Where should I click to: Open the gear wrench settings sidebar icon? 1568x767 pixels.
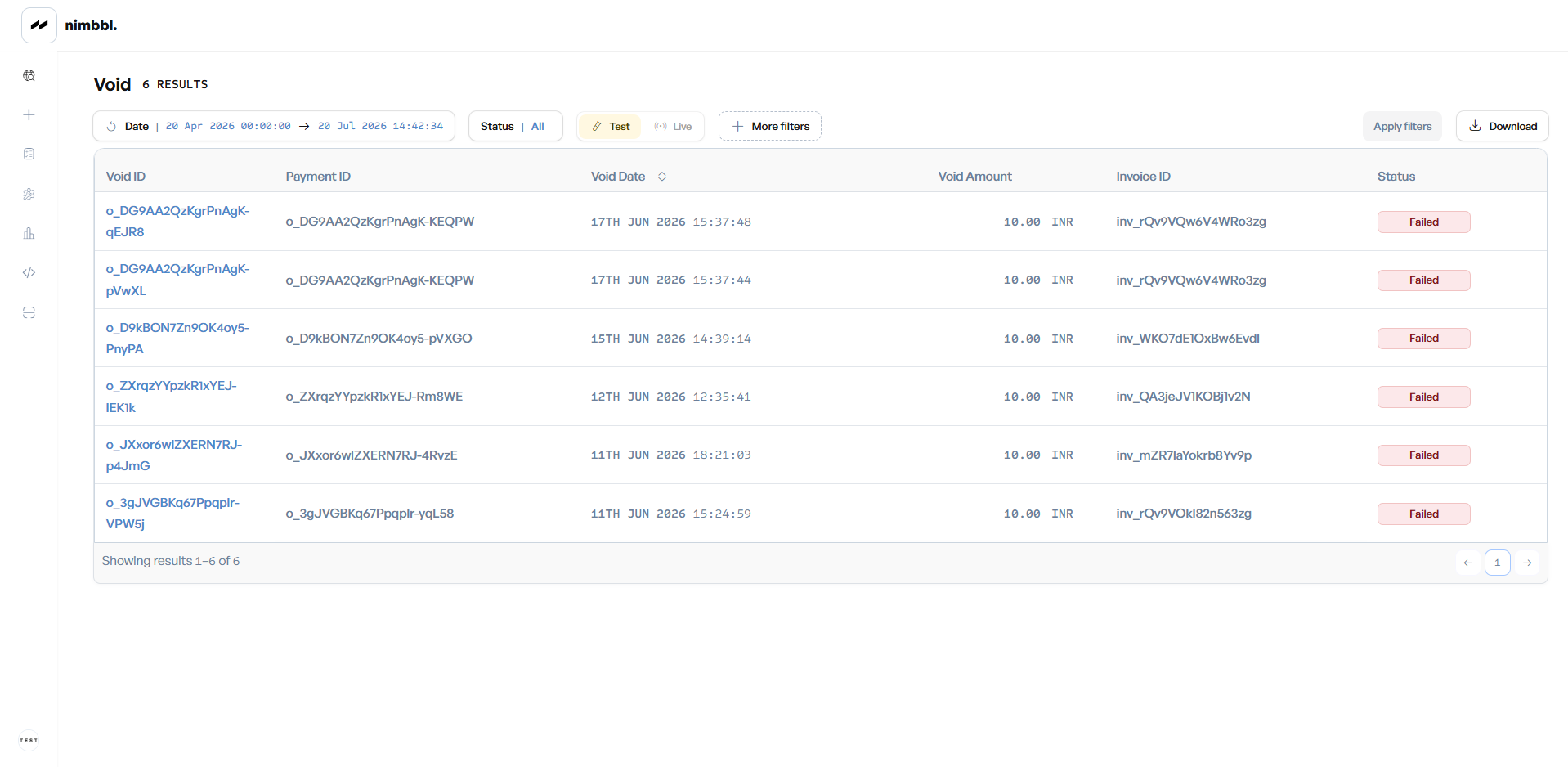pyautogui.click(x=29, y=194)
